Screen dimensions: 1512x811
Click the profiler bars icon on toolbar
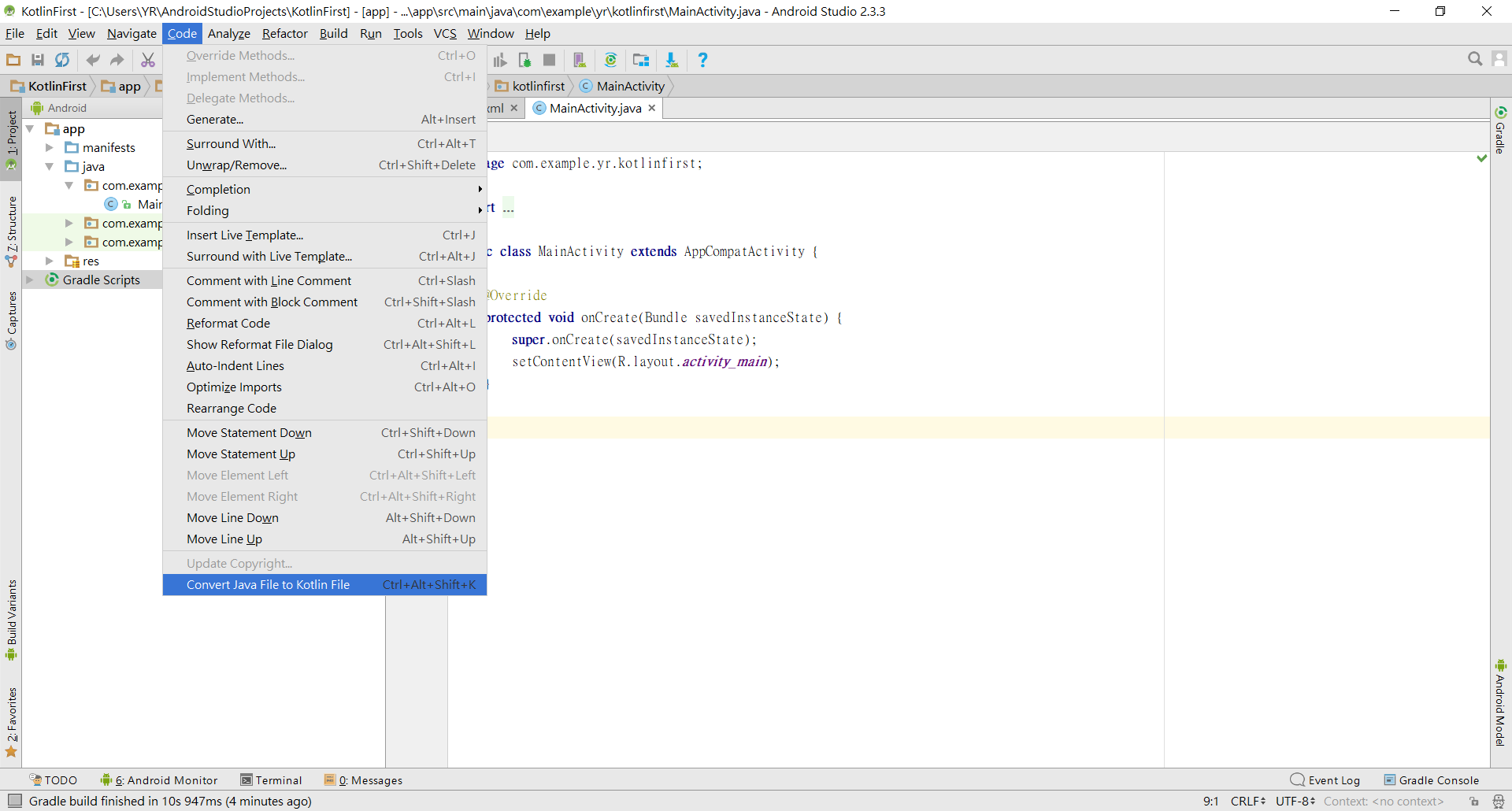coord(500,60)
